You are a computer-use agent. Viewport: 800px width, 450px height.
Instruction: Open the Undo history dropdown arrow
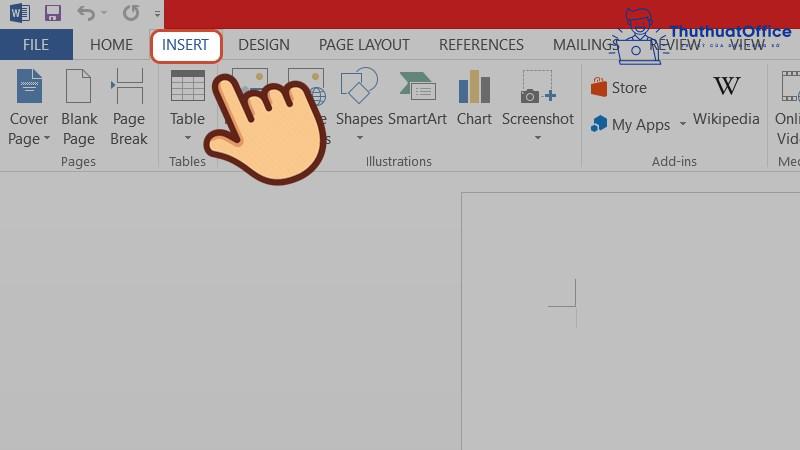(x=104, y=13)
